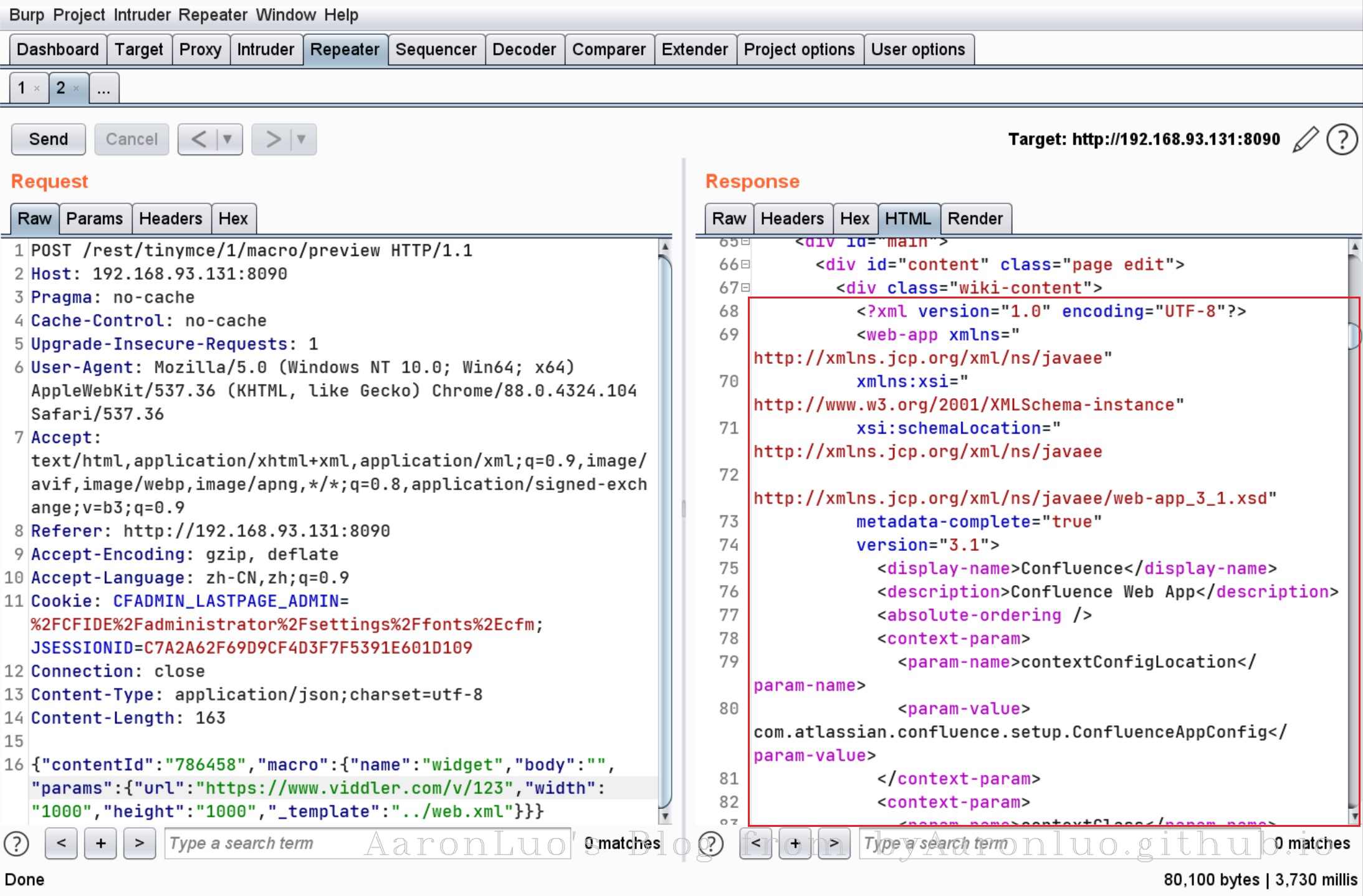
Task: Close Repeater tab 2 with its x
Action: point(76,88)
